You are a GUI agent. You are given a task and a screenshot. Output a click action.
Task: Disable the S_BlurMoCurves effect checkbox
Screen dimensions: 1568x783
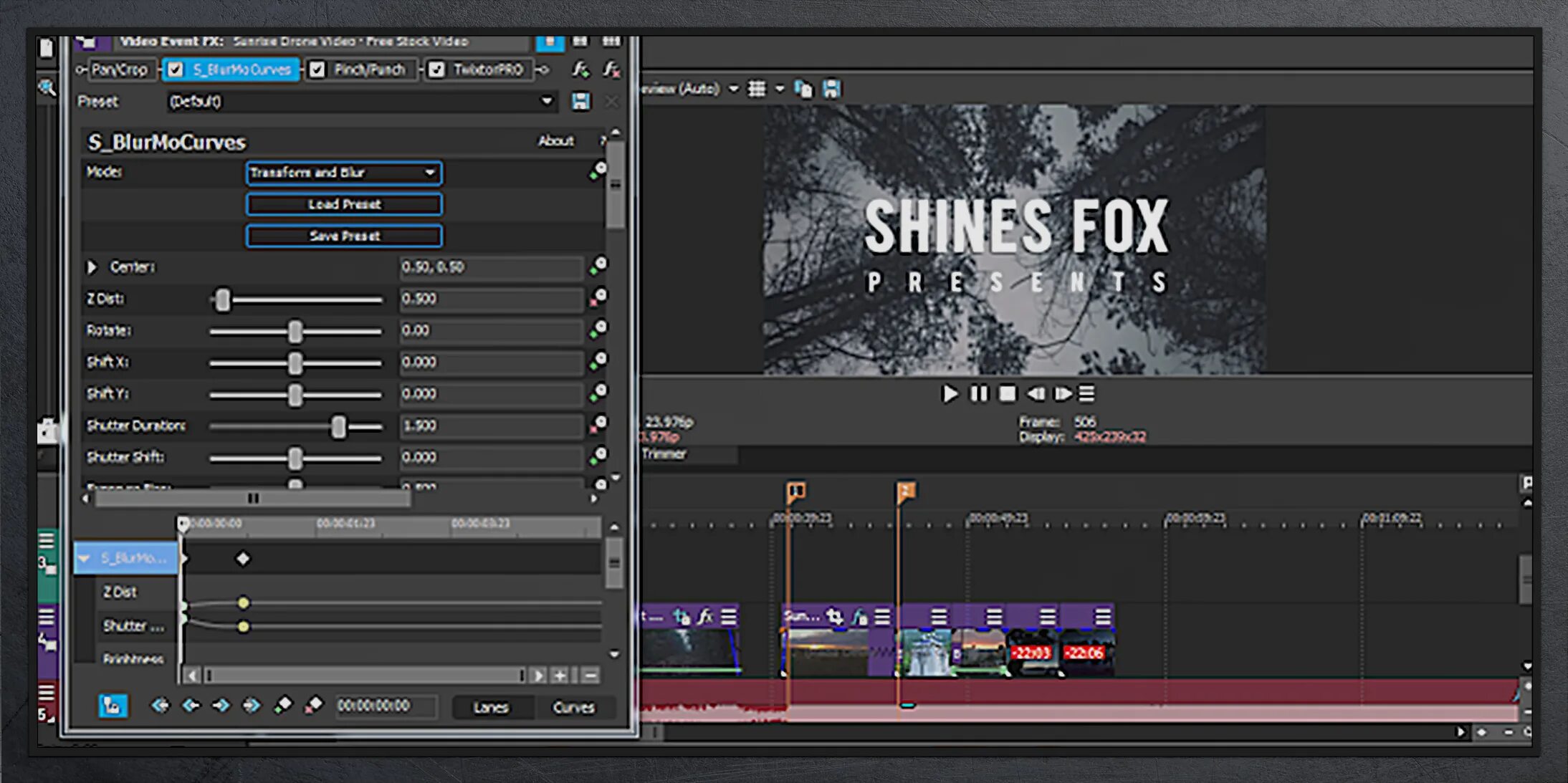(176, 69)
